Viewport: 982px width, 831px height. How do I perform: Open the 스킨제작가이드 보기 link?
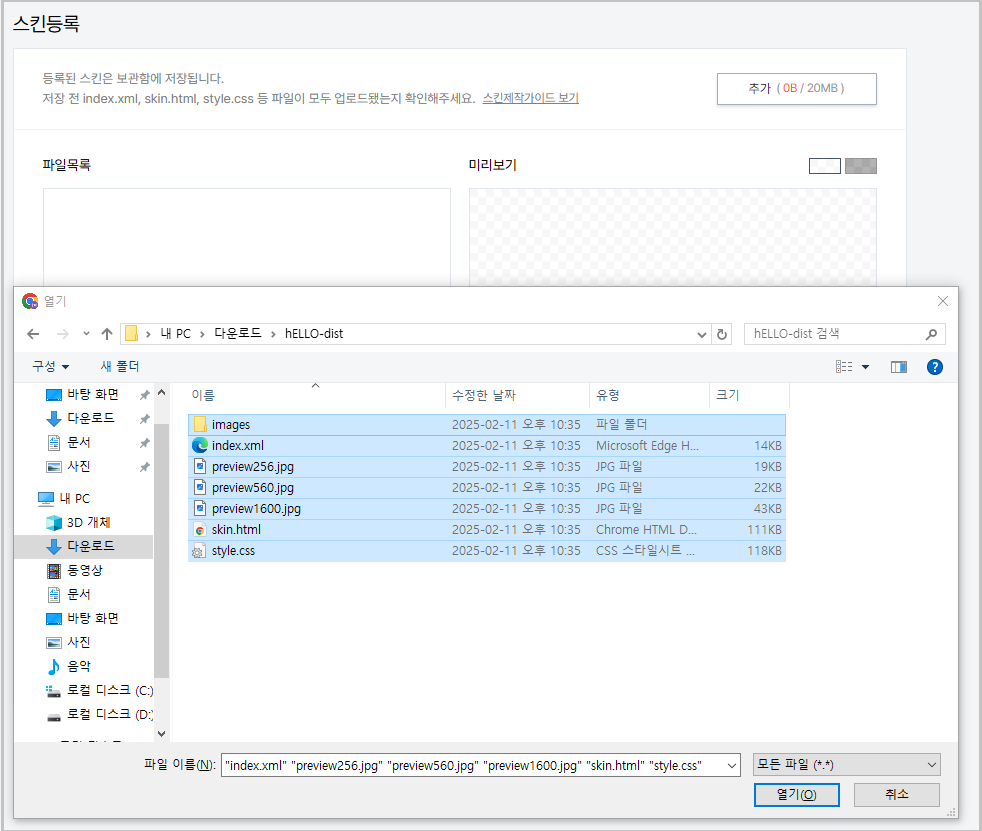coord(531,98)
